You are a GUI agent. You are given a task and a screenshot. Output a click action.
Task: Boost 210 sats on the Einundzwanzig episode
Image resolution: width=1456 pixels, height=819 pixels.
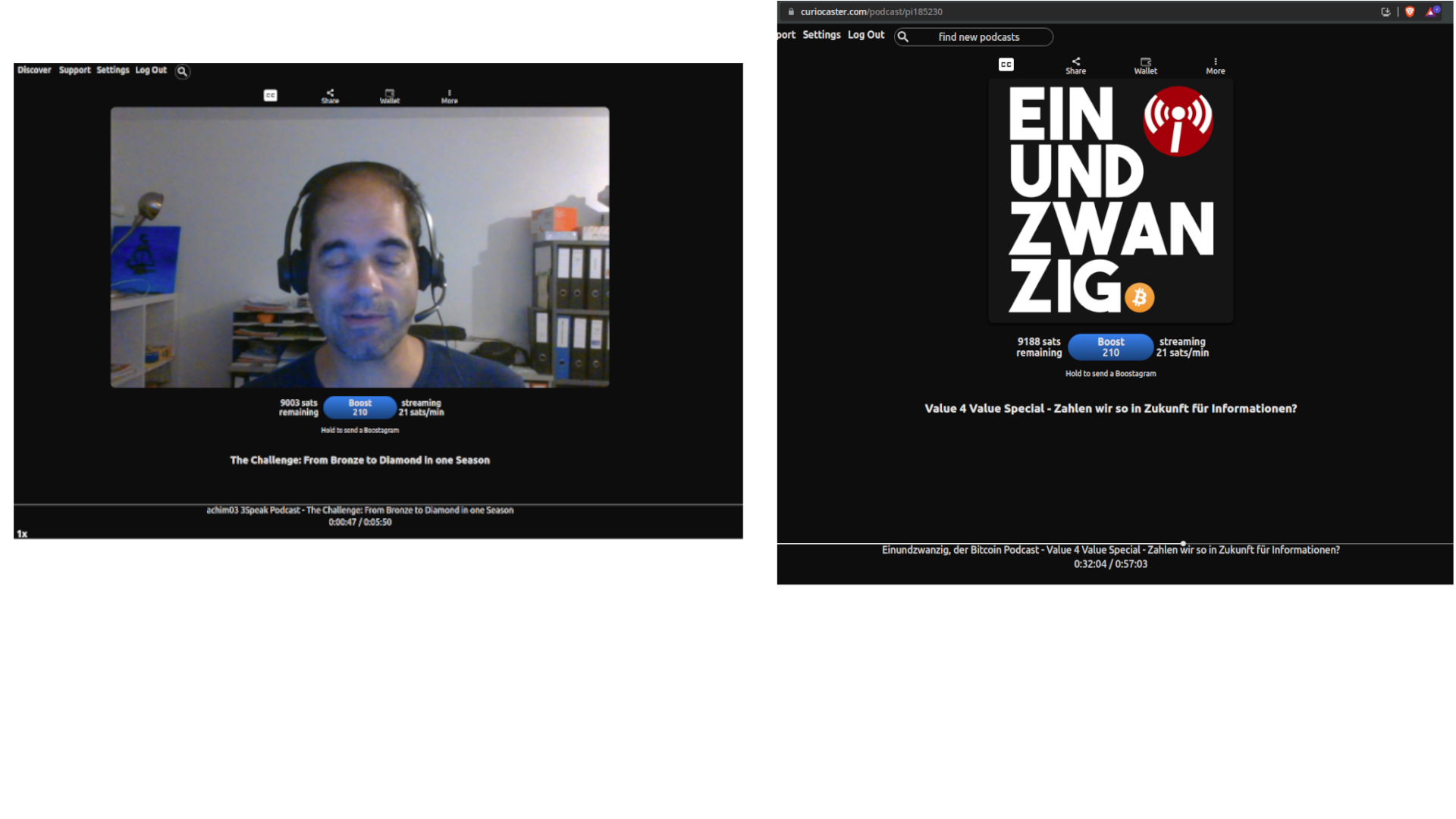click(1111, 347)
